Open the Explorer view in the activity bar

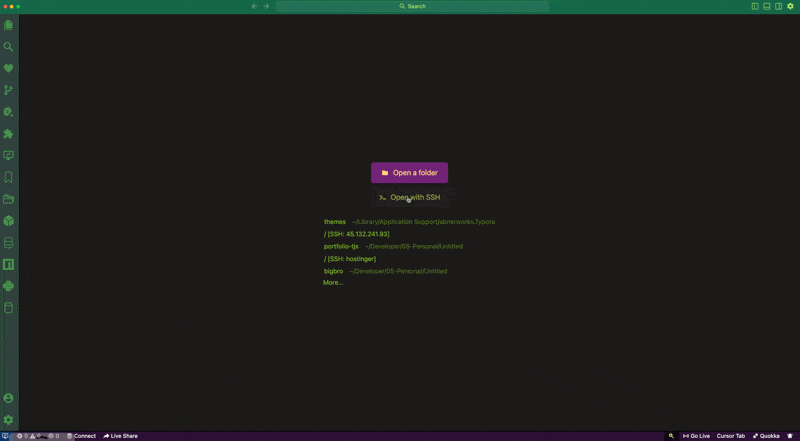(x=9, y=25)
